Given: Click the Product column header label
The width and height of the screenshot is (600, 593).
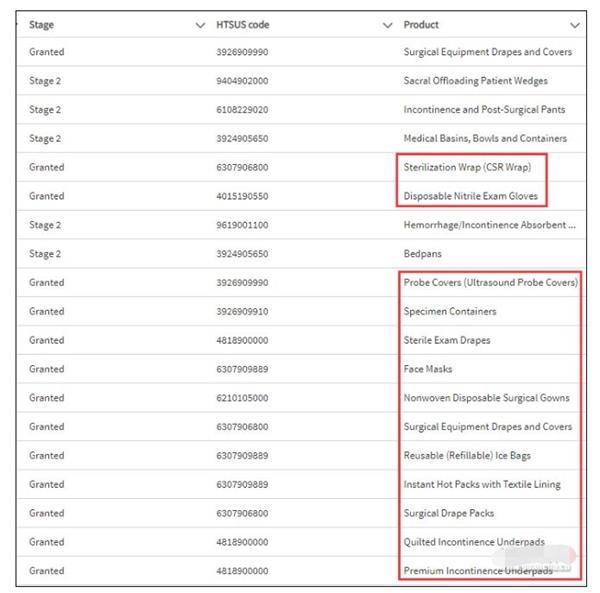Looking at the screenshot, I should (421, 25).
